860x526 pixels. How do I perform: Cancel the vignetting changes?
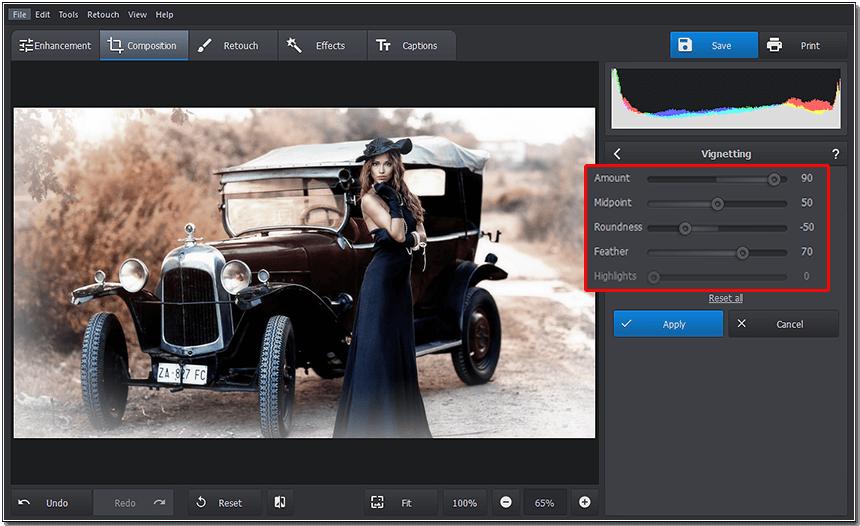tap(783, 324)
